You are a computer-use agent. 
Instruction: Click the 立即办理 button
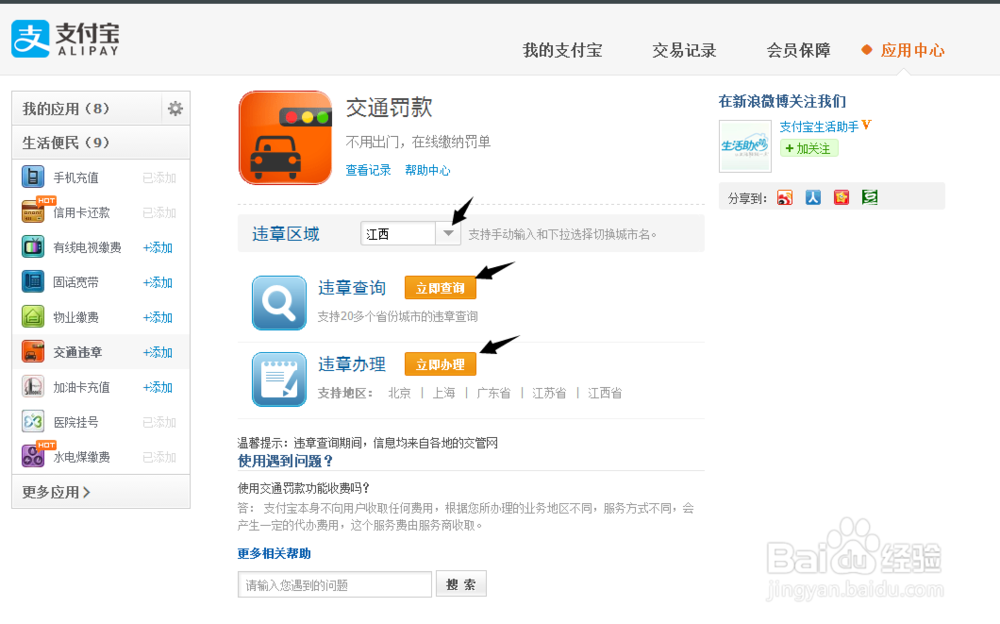440,364
